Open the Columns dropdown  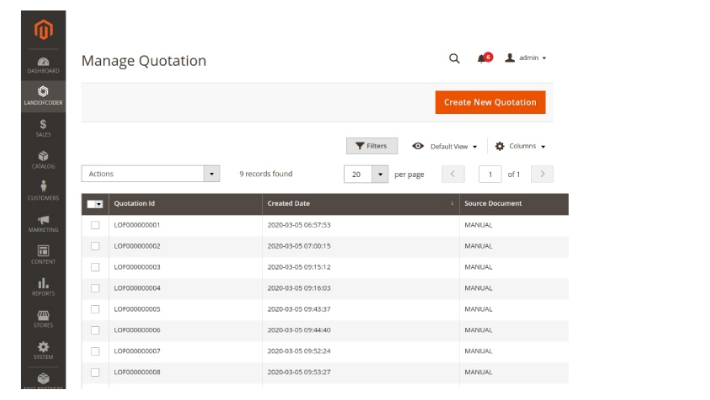tap(521, 146)
